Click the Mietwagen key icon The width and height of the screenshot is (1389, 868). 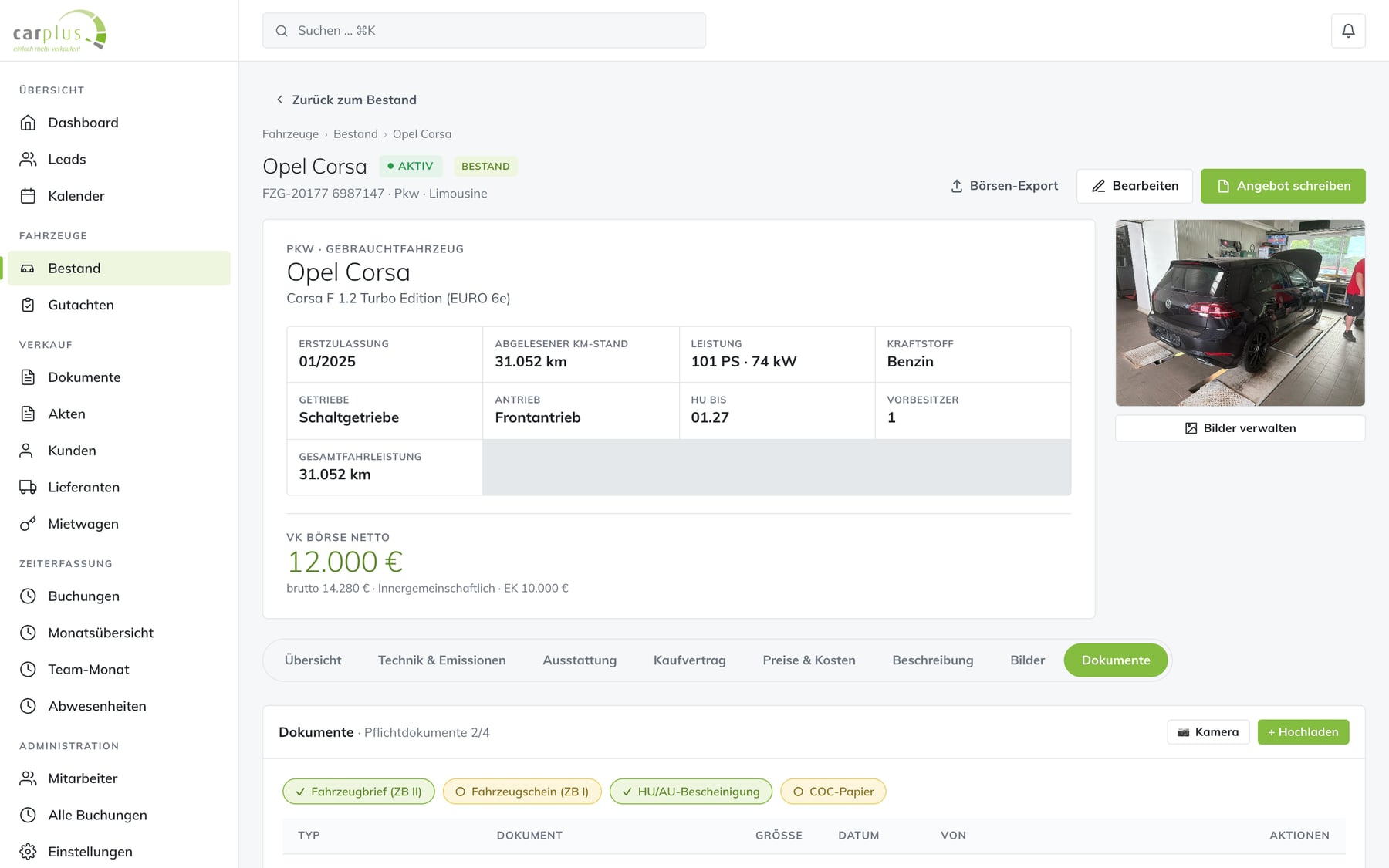pos(28,524)
